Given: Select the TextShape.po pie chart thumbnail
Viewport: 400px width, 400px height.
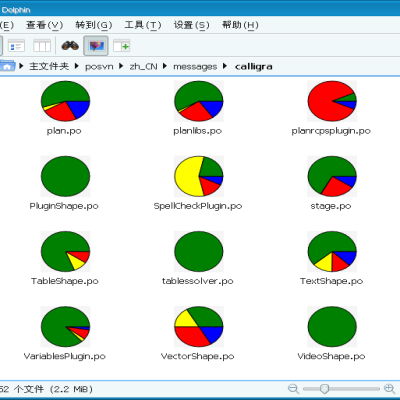Looking at the screenshot, I should click(332, 251).
